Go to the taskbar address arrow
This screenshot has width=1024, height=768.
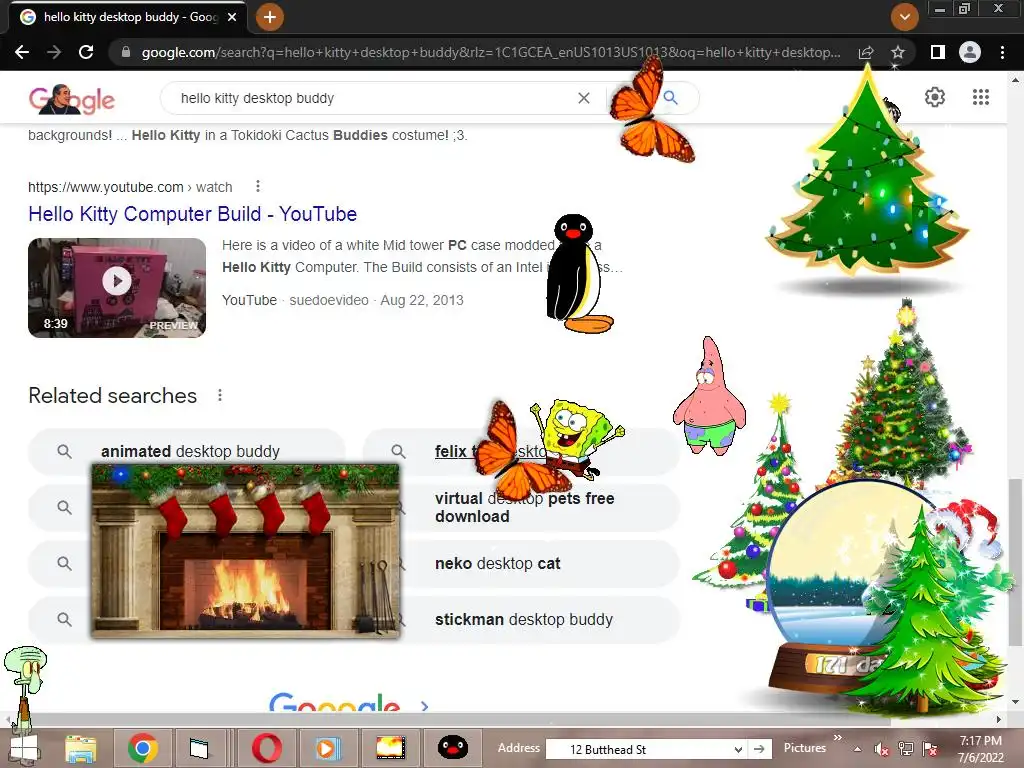pyautogui.click(x=759, y=749)
